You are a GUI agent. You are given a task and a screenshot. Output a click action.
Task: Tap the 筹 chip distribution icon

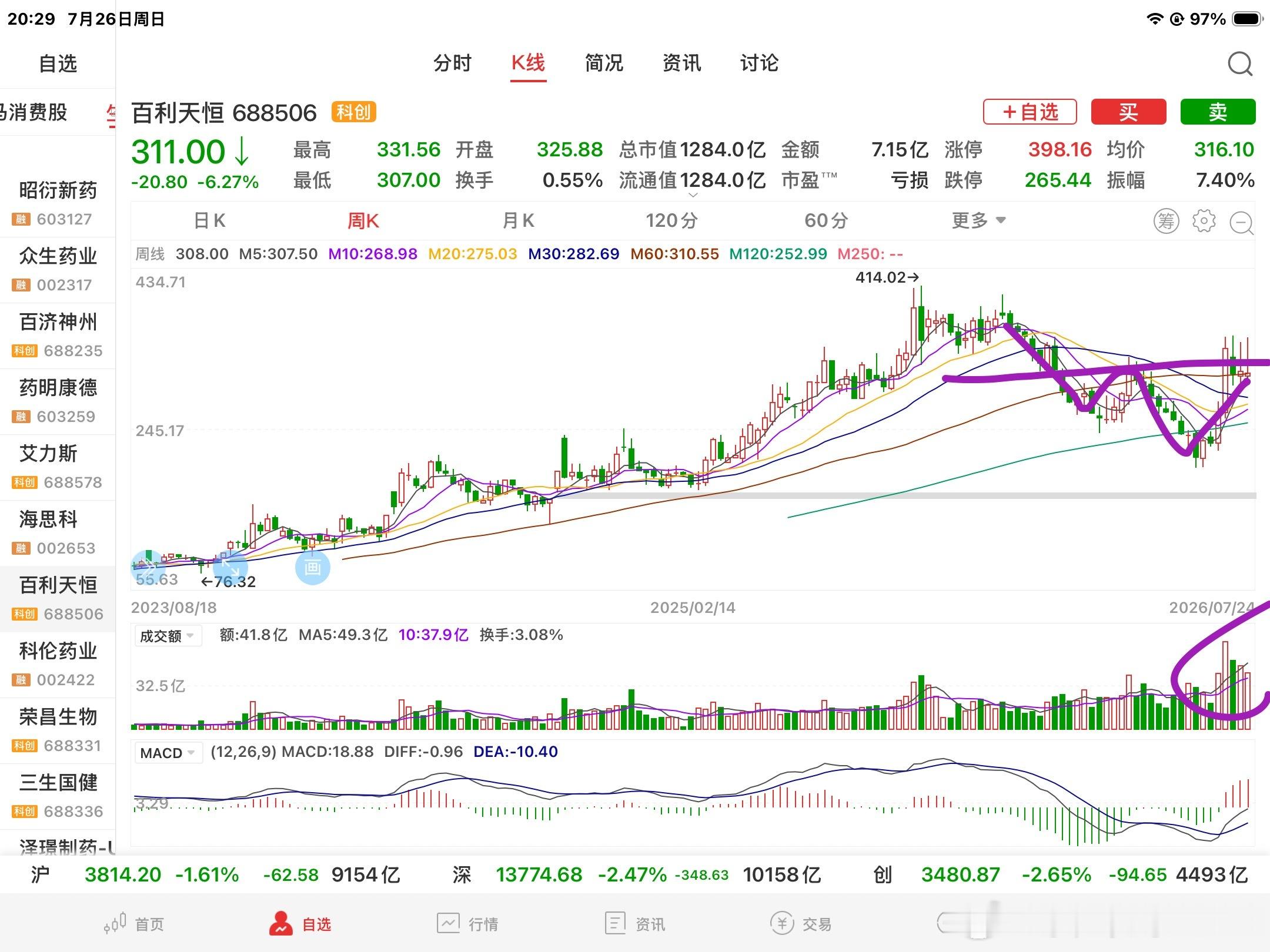click(x=1166, y=221)
